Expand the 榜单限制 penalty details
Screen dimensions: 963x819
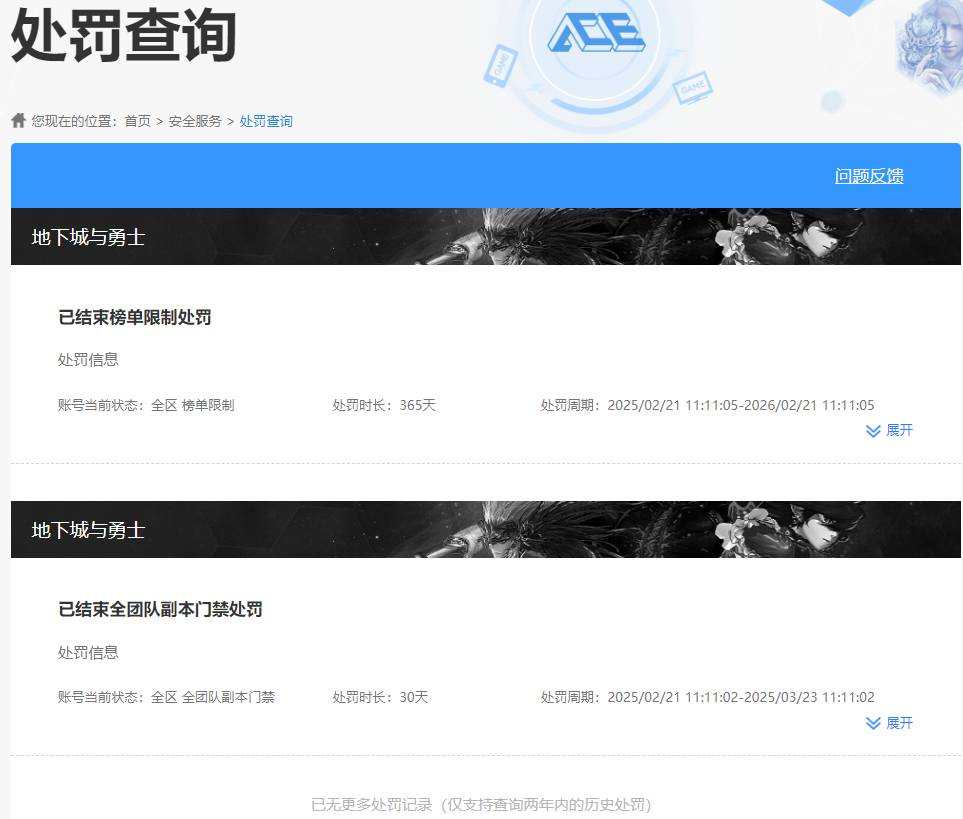pos(889,430)
